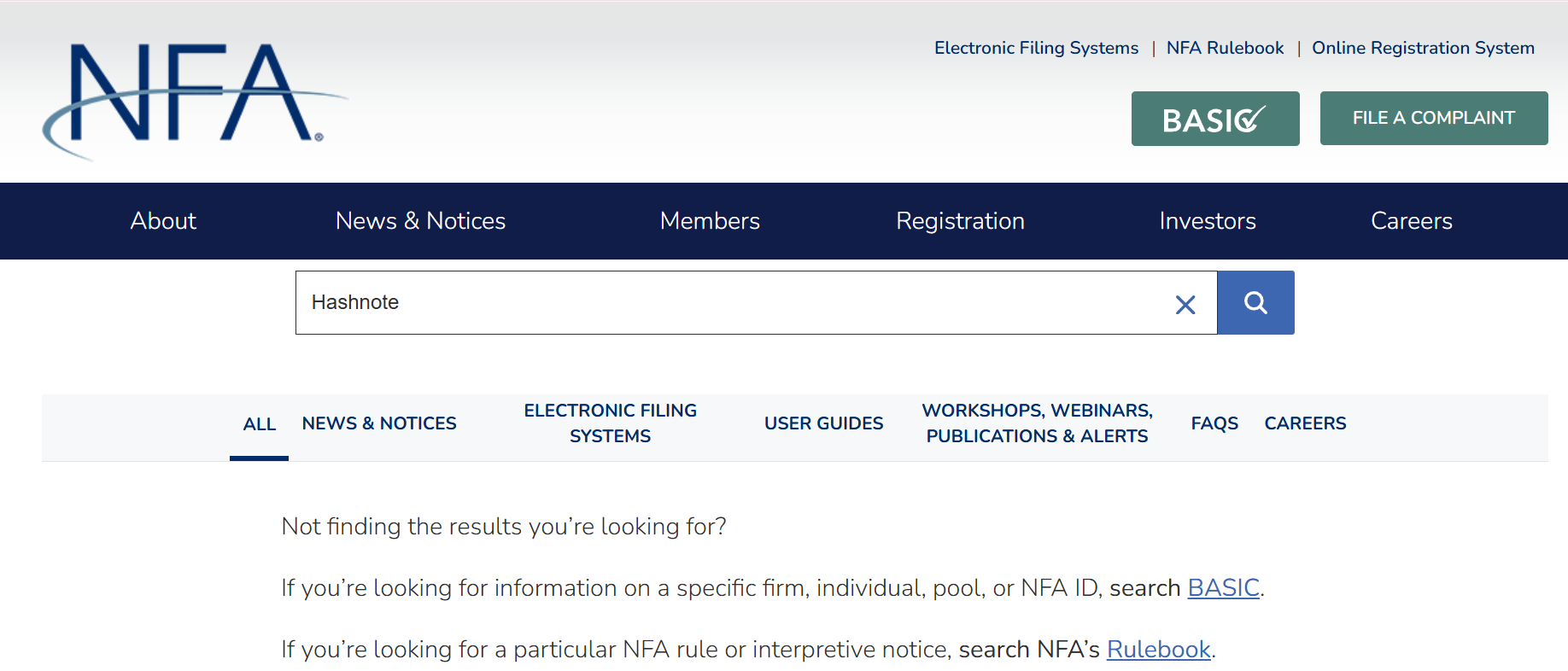This screenshot has height=671, width=1568.
Task: Click the text "Not finding the results you're looking for?"
Action: [x=504, y=527]
